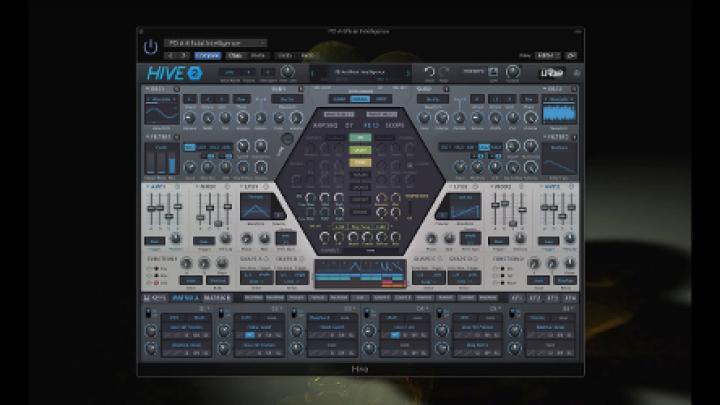The image size is (720, 405).
Task: Click the Filter1 input level bars display
Action: pos(162,159)
